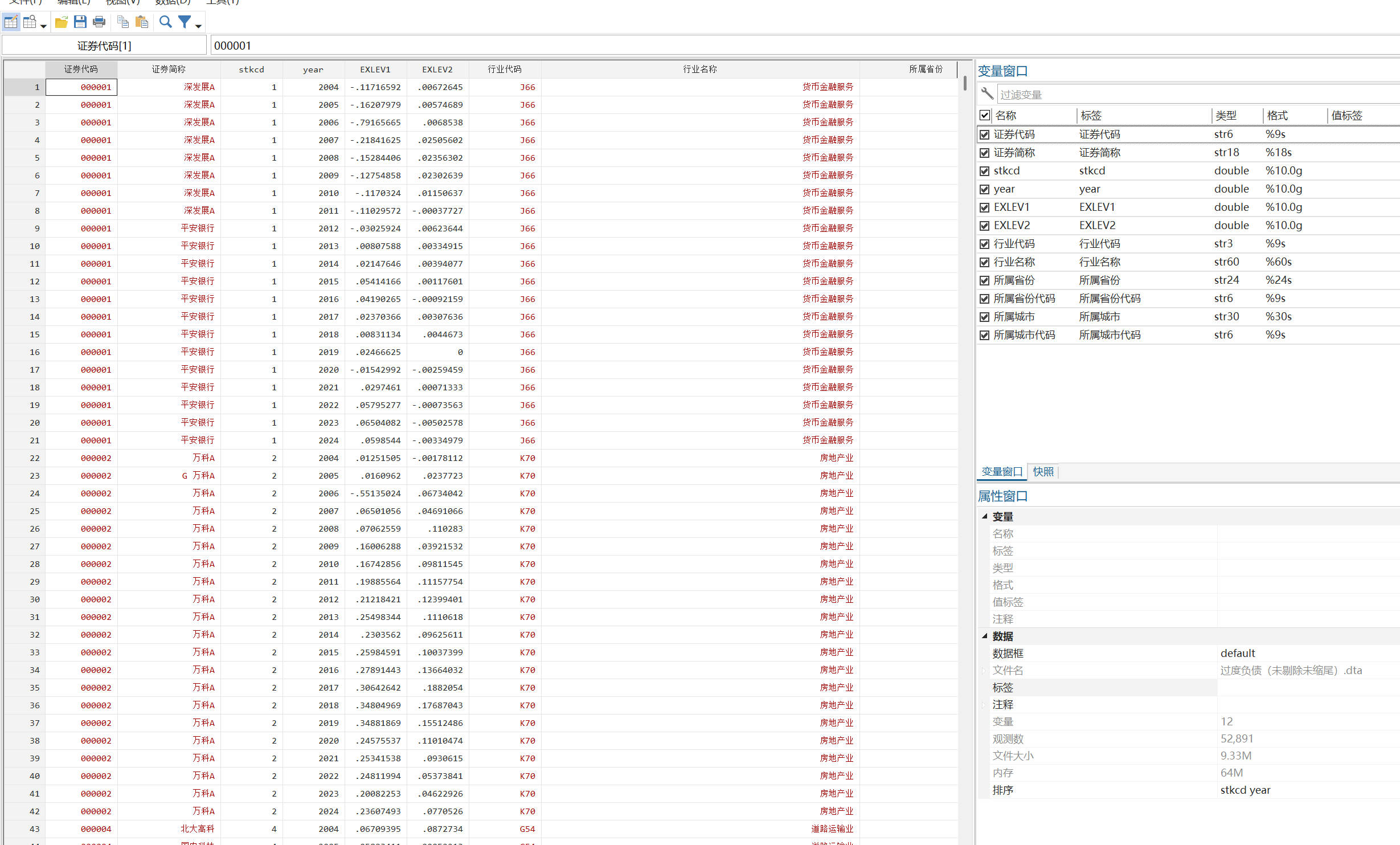Click the open file folder icon
This screenshot has height=845, width=1400.
tap(62, 22)
